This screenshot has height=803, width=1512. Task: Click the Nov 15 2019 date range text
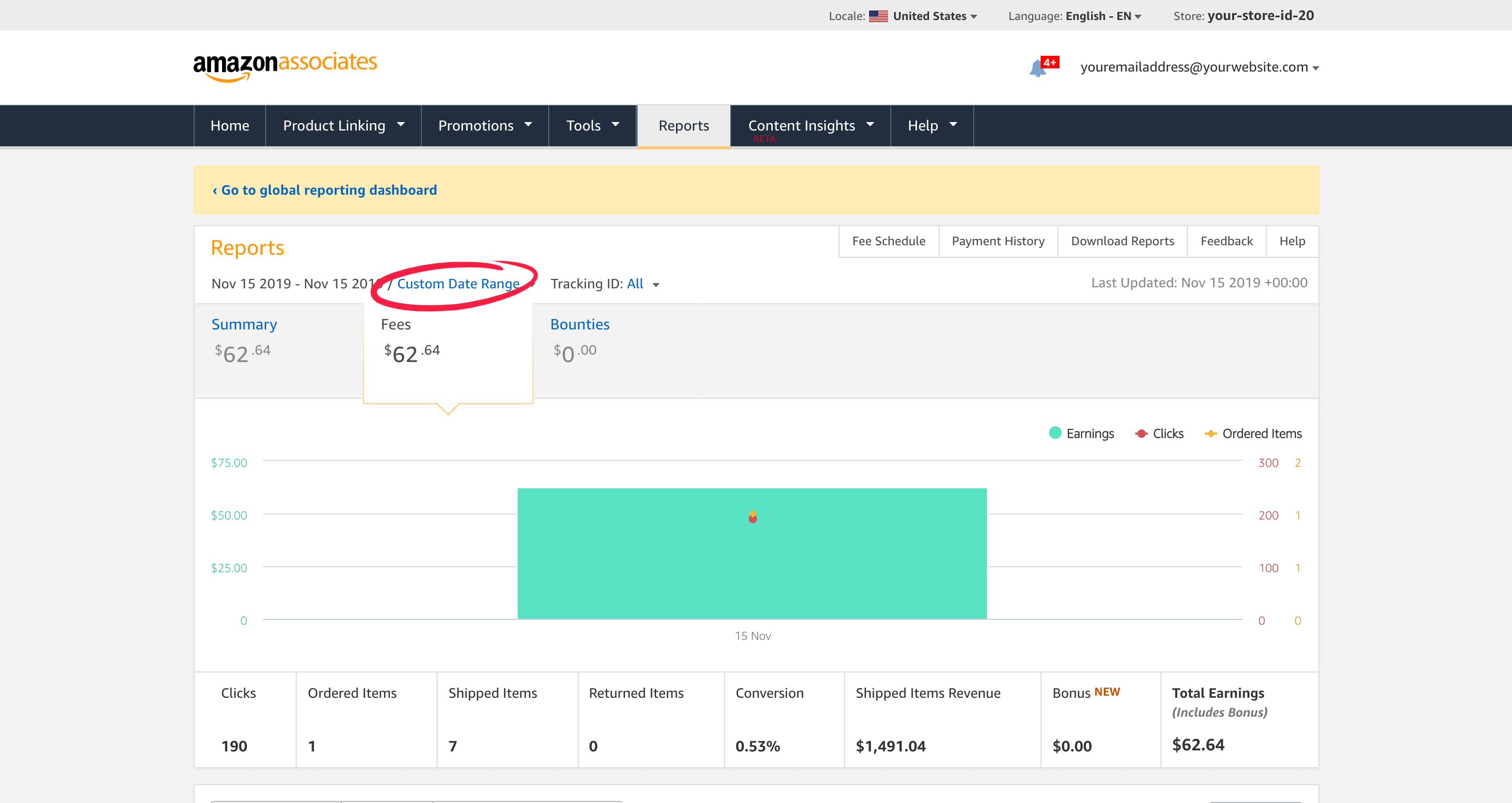[297, 284]
